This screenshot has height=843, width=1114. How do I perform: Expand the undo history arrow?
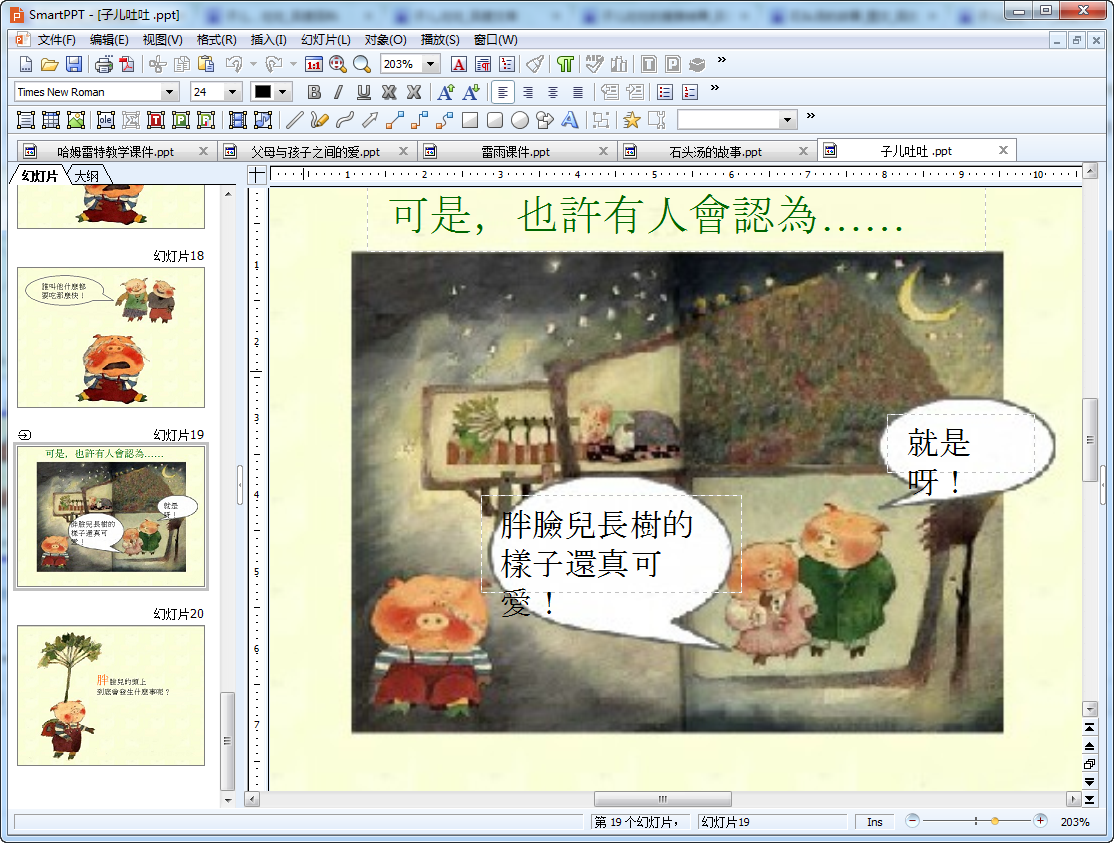point(253,65)
